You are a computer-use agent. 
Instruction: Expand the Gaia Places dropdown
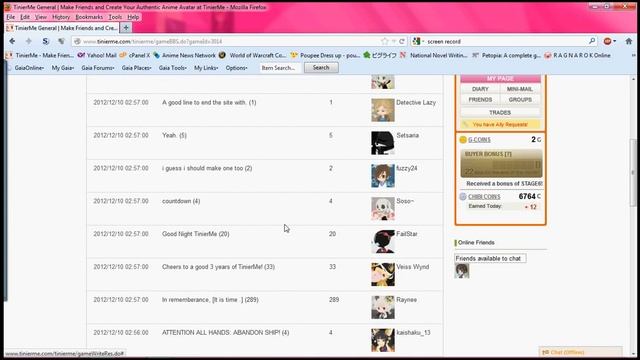point(136,68)
